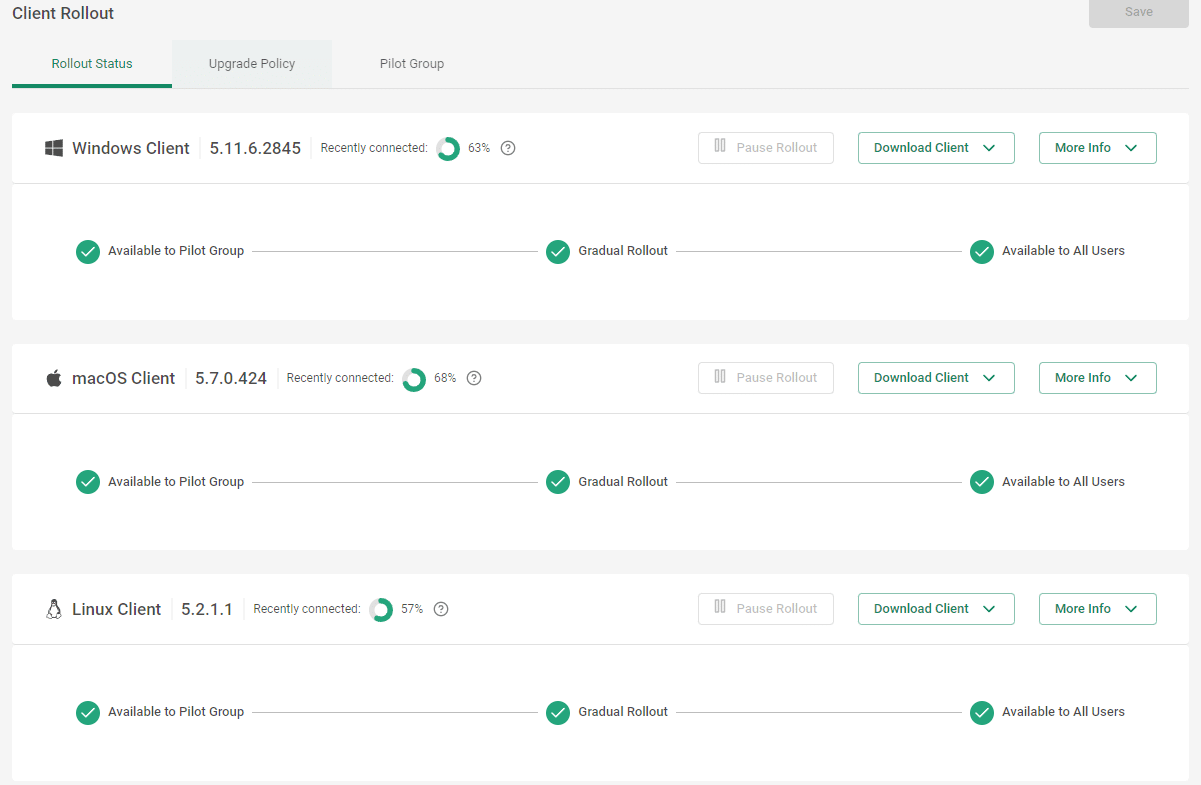Open Download Client dropdown for Linux Client
Screen dimensions: 1201x785
coord(936,609)
